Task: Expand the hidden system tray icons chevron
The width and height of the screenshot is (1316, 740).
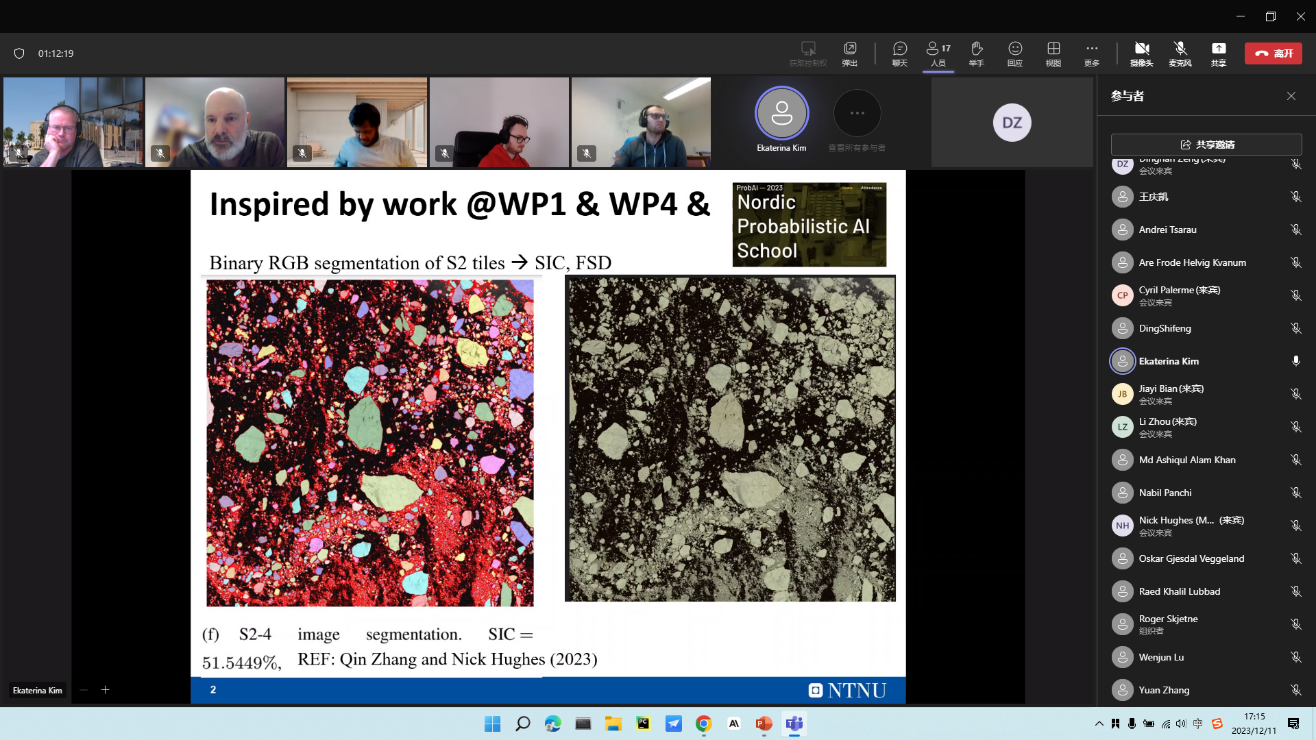Action: coord(1099,723)
